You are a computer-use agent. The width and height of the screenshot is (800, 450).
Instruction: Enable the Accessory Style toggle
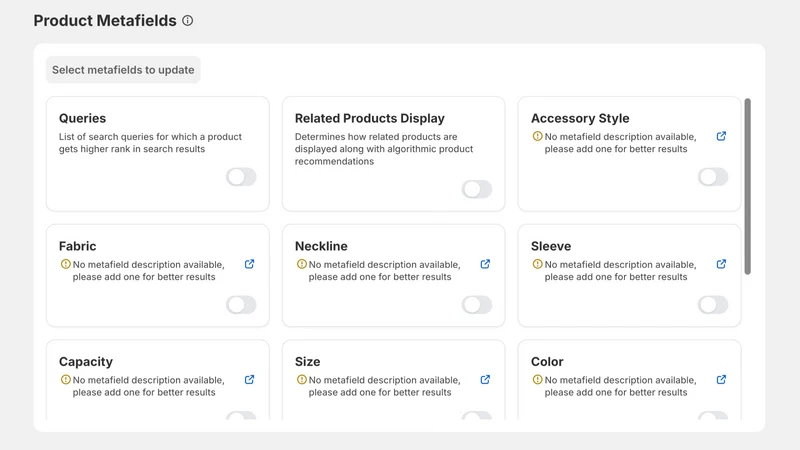click(x=713, y=177)
